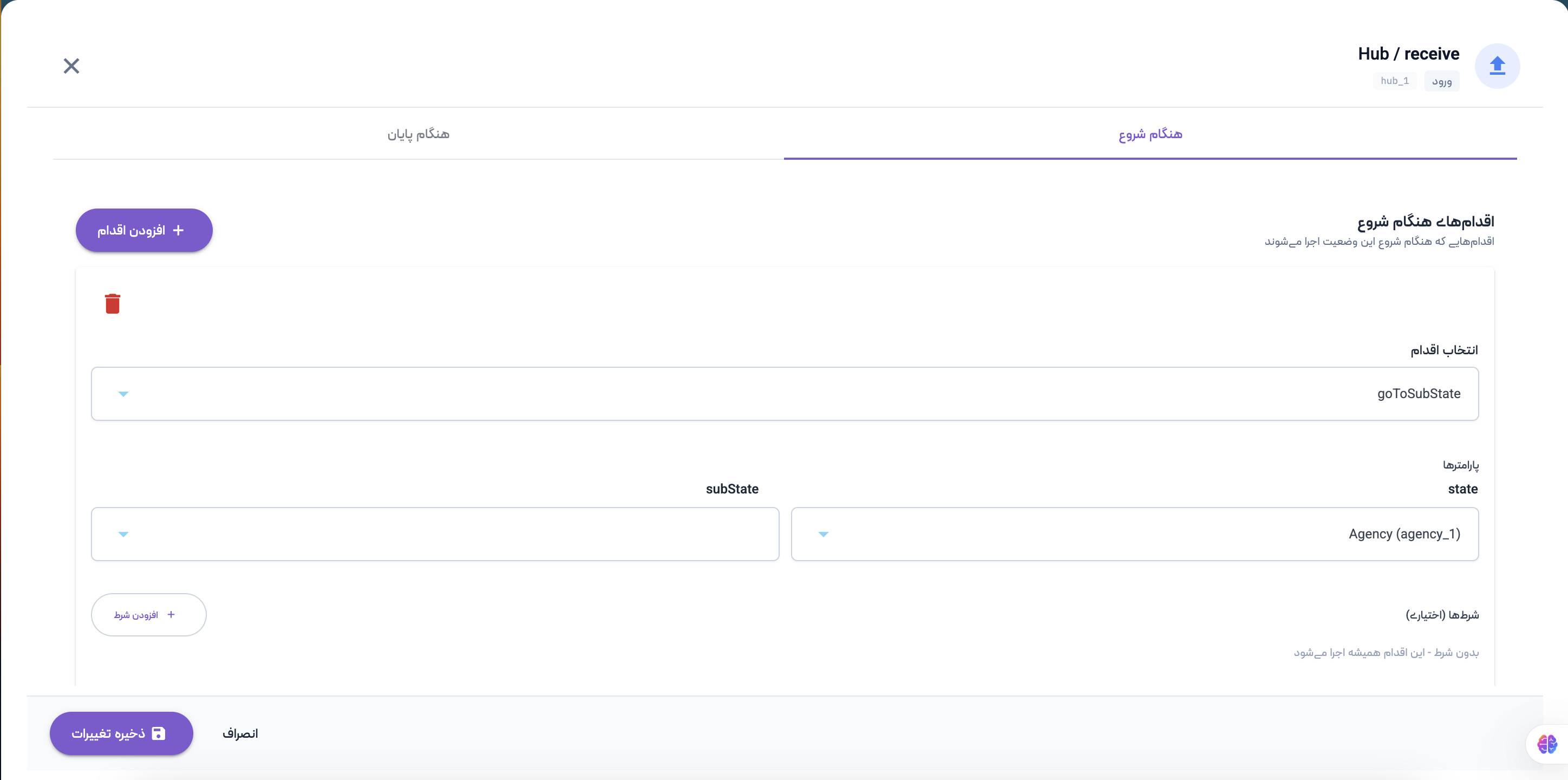Image resolution: width=1568 pixels, height=780 pixels.
Task: Click the blue upload arrow icon
Action: pos(1497,66)
